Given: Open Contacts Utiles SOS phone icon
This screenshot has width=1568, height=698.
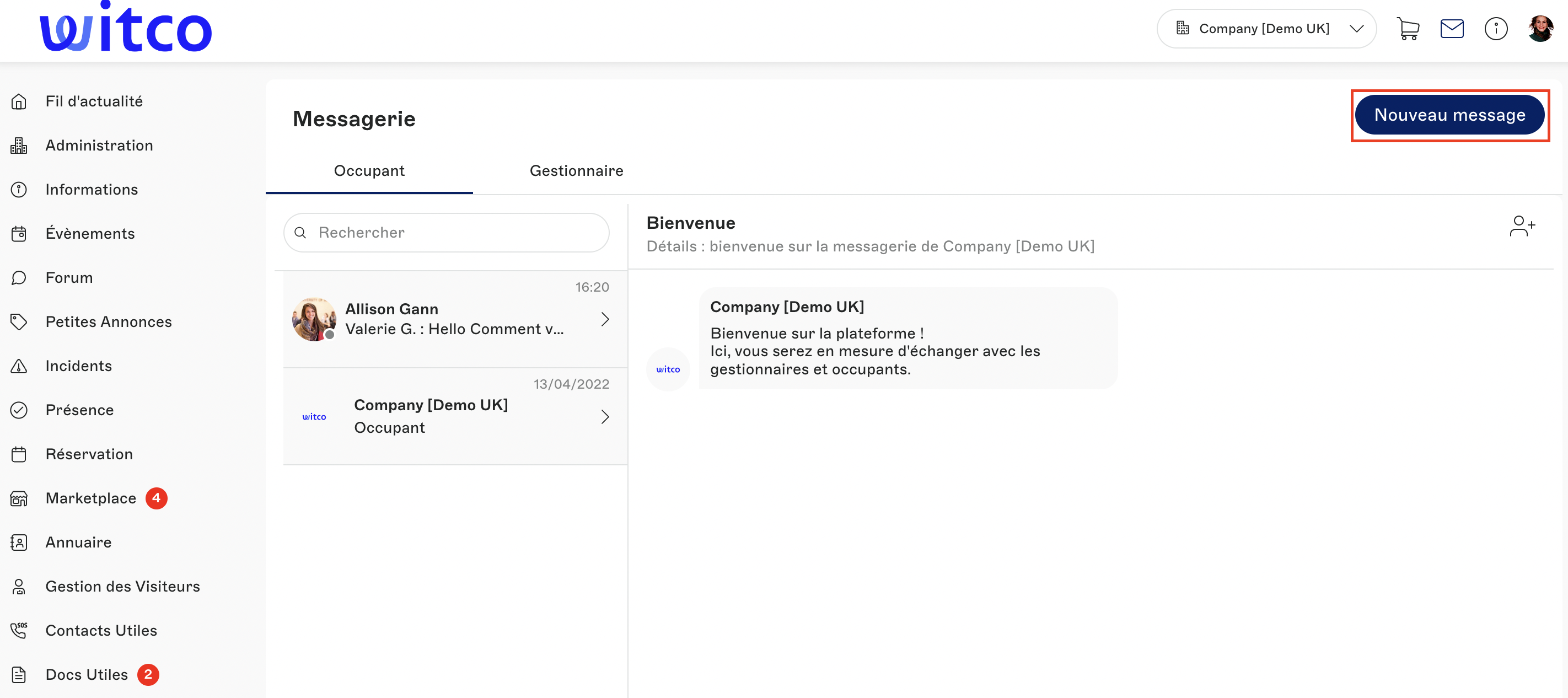Looking at the screenshot, I should [19, 630].
